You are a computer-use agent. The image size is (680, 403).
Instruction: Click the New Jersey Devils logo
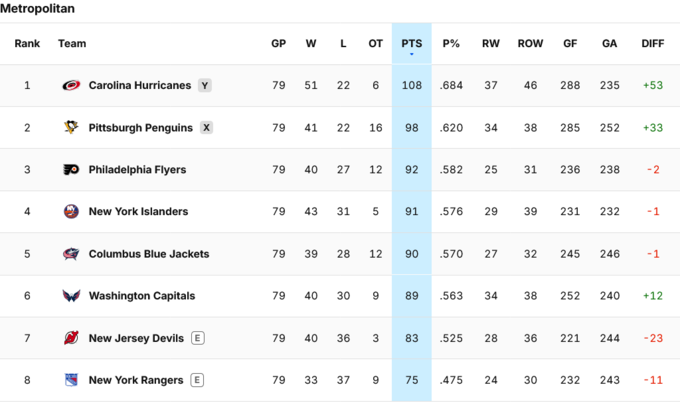point(71,338)
